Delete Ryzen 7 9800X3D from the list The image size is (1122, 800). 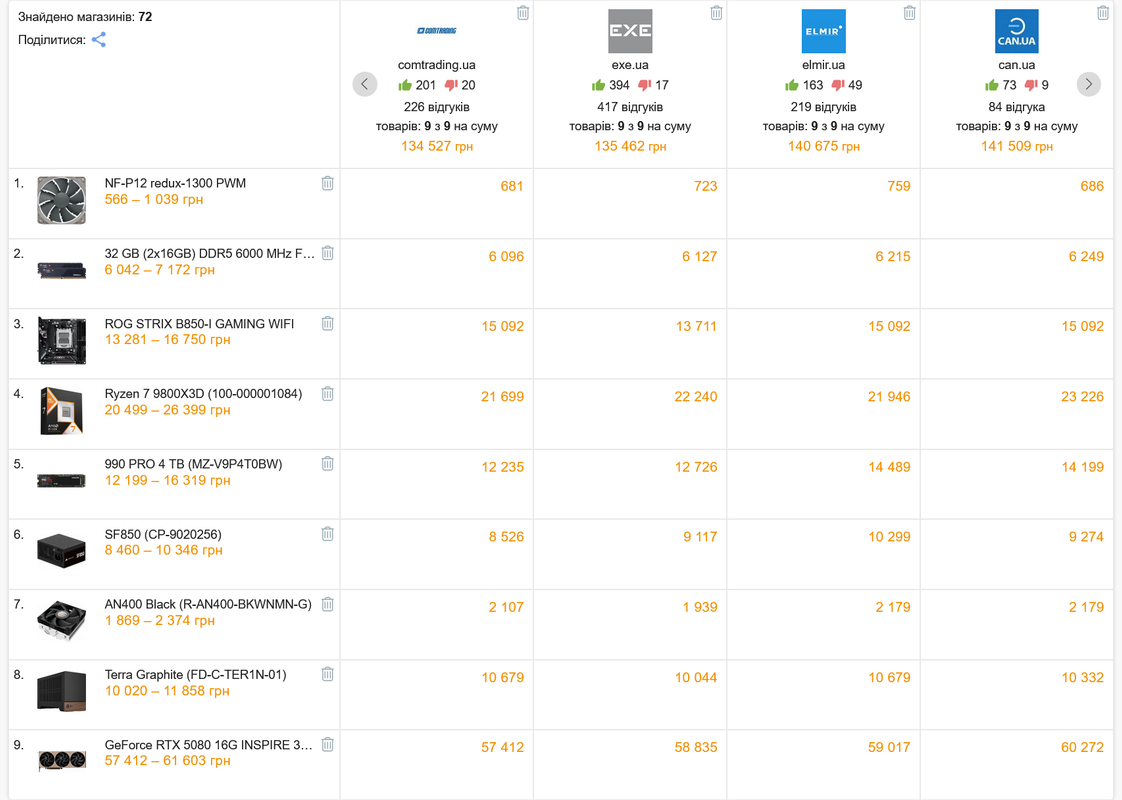[x=328, y=394]
